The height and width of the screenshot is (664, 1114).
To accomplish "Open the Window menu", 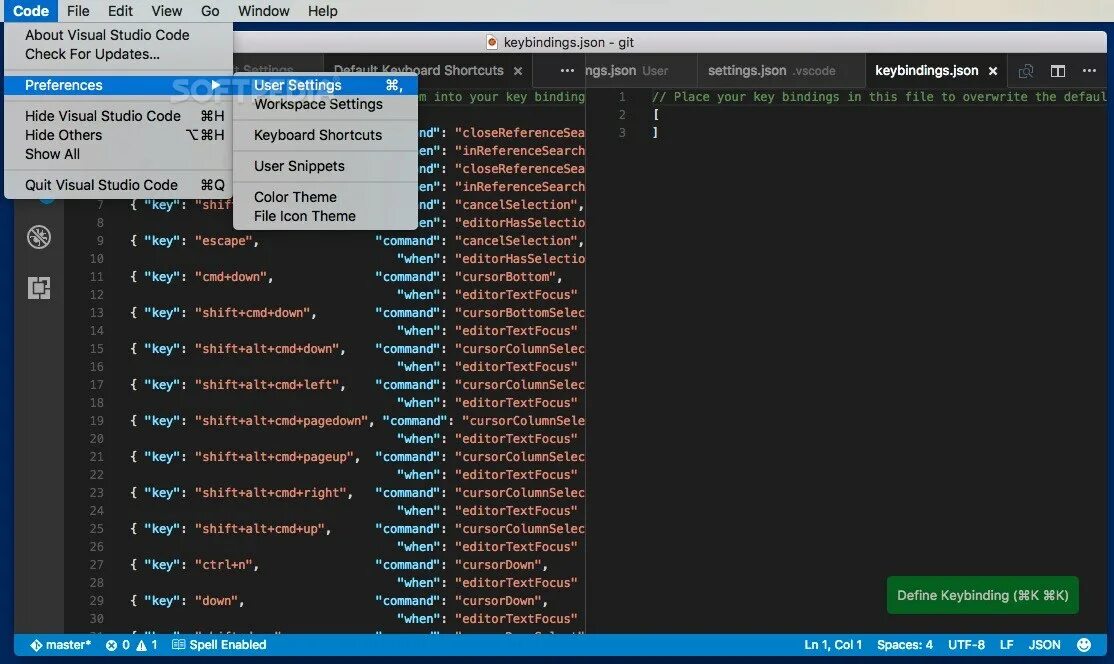I will [x=264, y=11].
